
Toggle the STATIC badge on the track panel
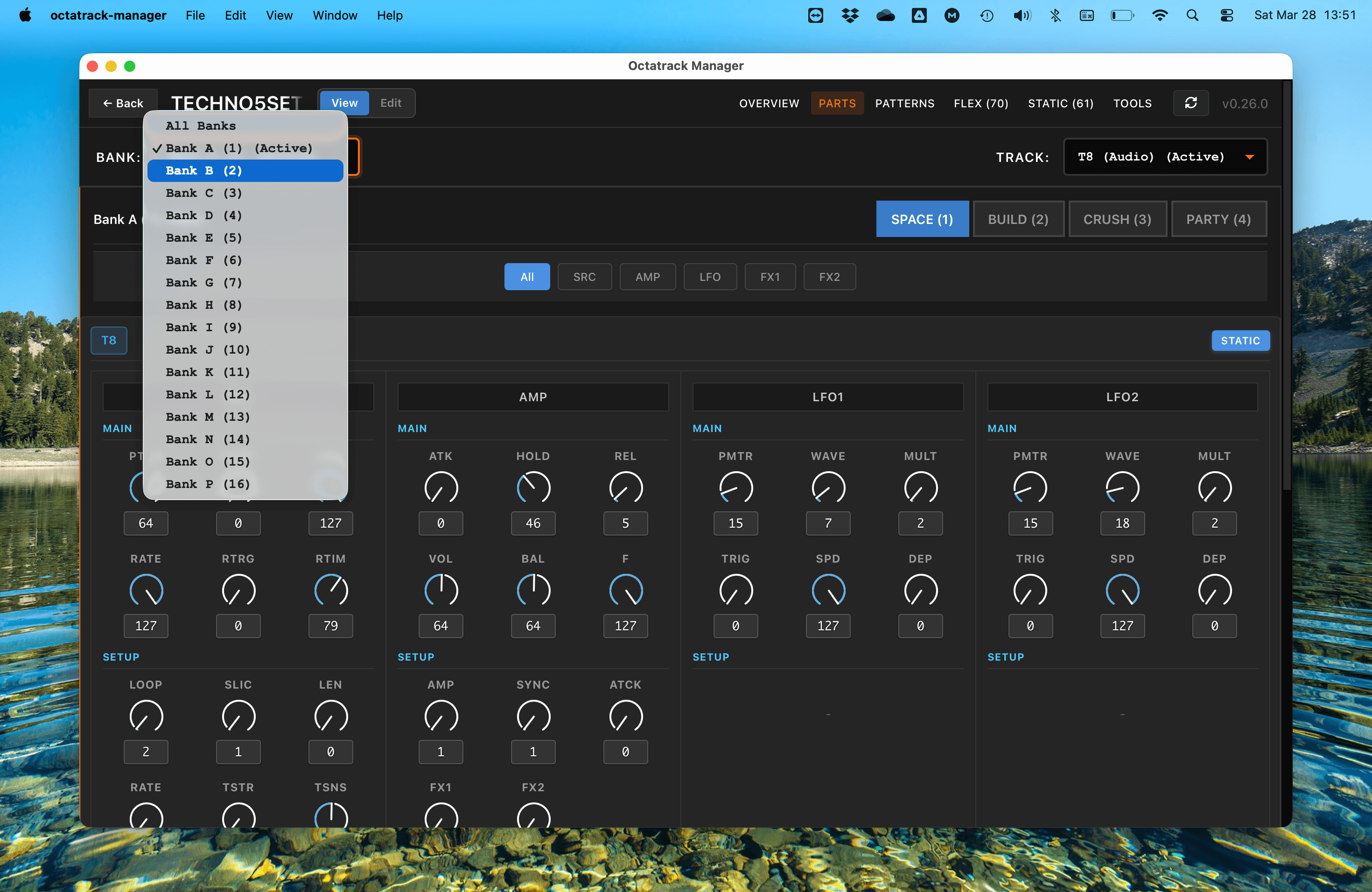click(1240, 341)
